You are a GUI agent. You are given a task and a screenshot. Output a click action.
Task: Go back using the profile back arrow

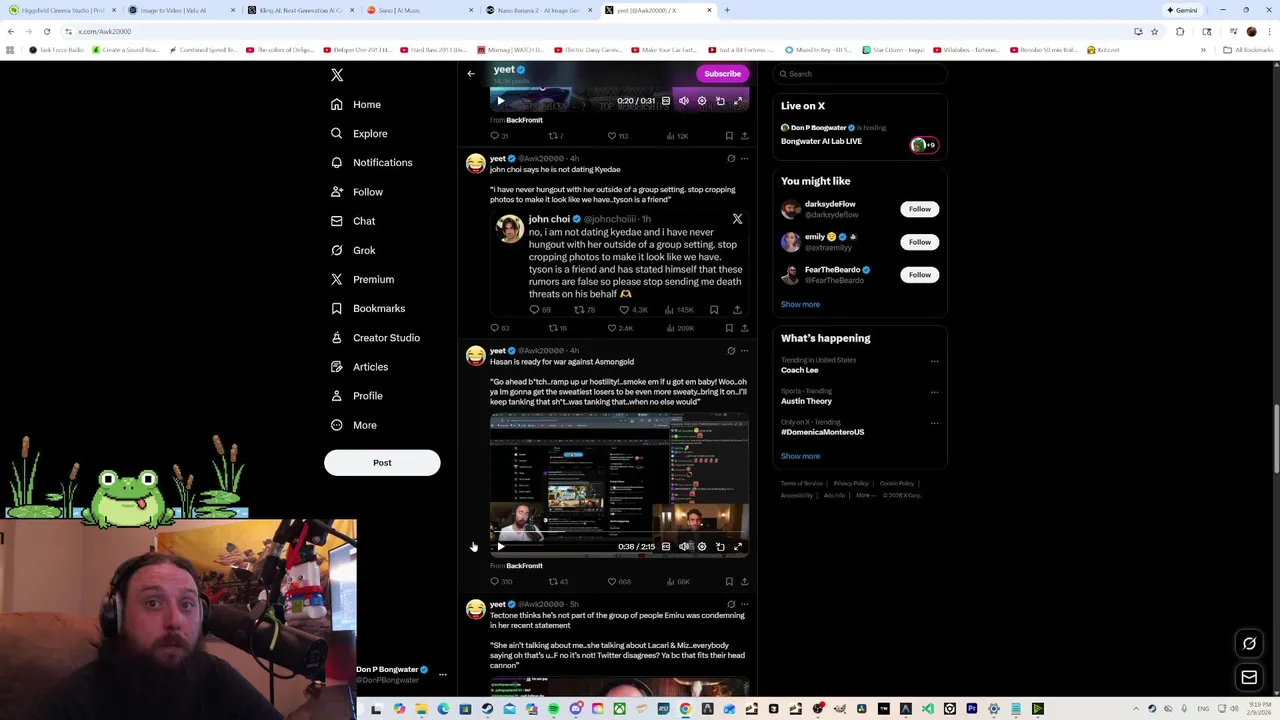[x=471, y=73]
